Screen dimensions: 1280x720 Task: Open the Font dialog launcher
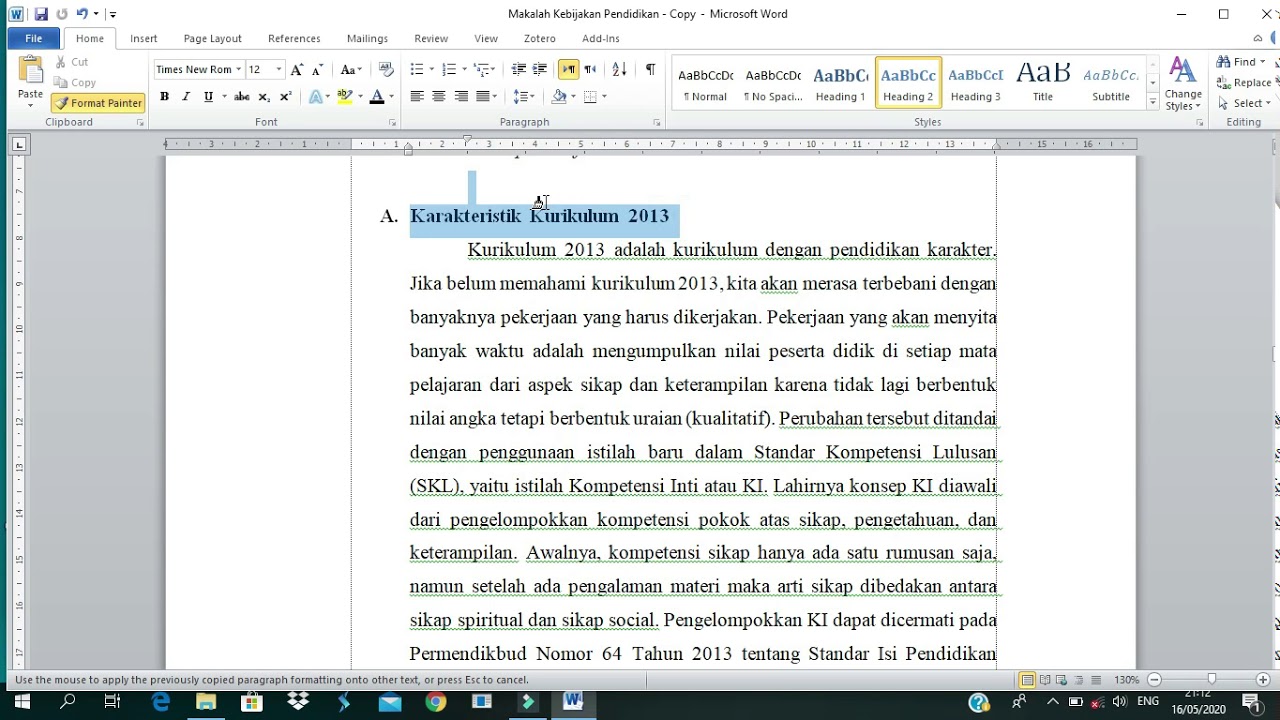(x=392, y=123)
